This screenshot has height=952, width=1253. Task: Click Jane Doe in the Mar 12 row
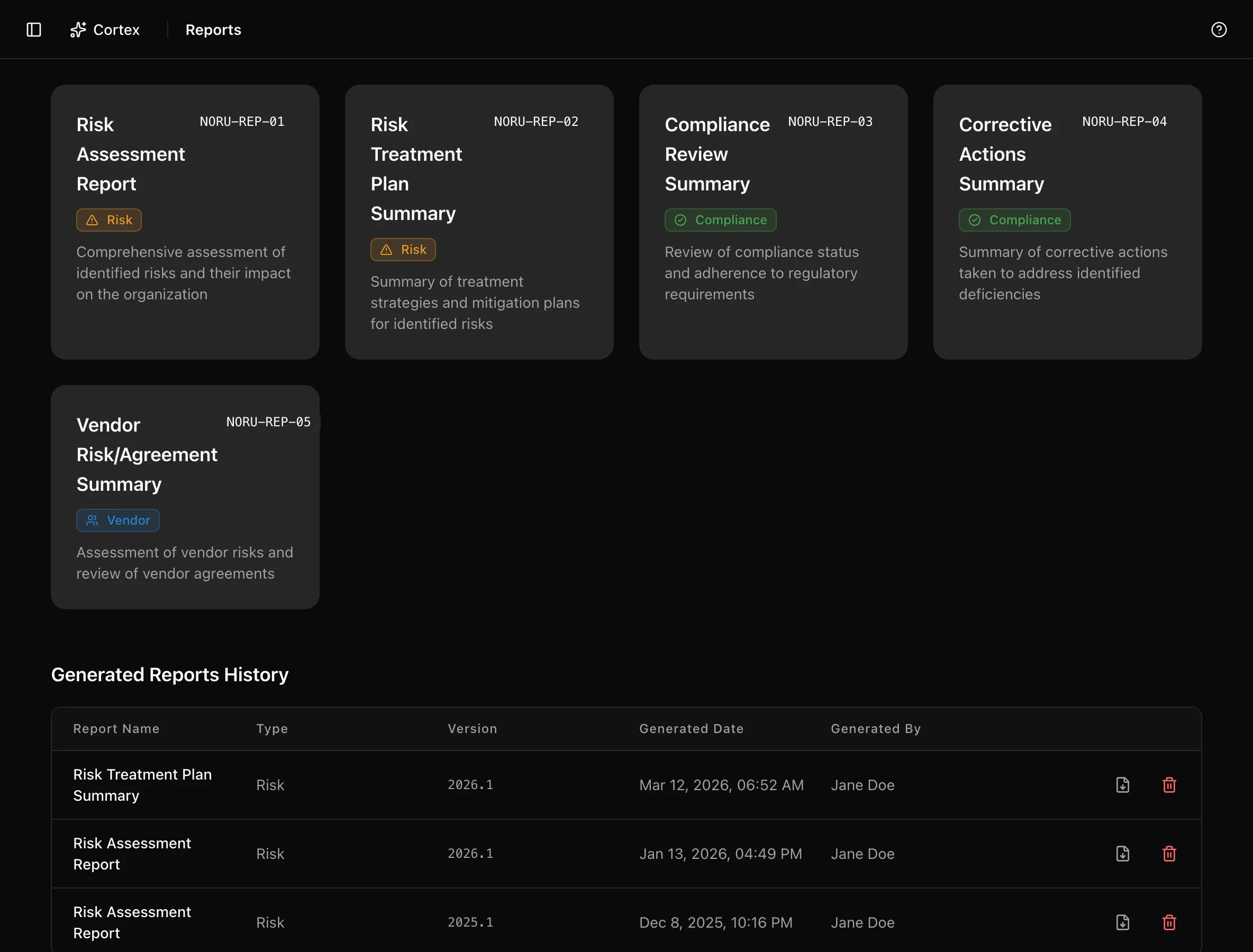coord(863,785)
